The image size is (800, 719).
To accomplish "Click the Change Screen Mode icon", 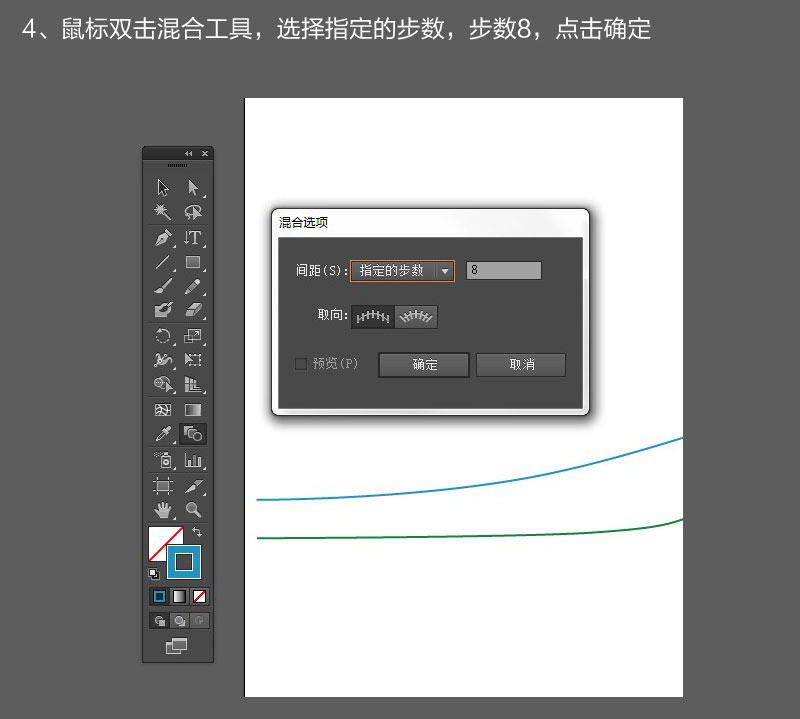I will coord(177,646).
